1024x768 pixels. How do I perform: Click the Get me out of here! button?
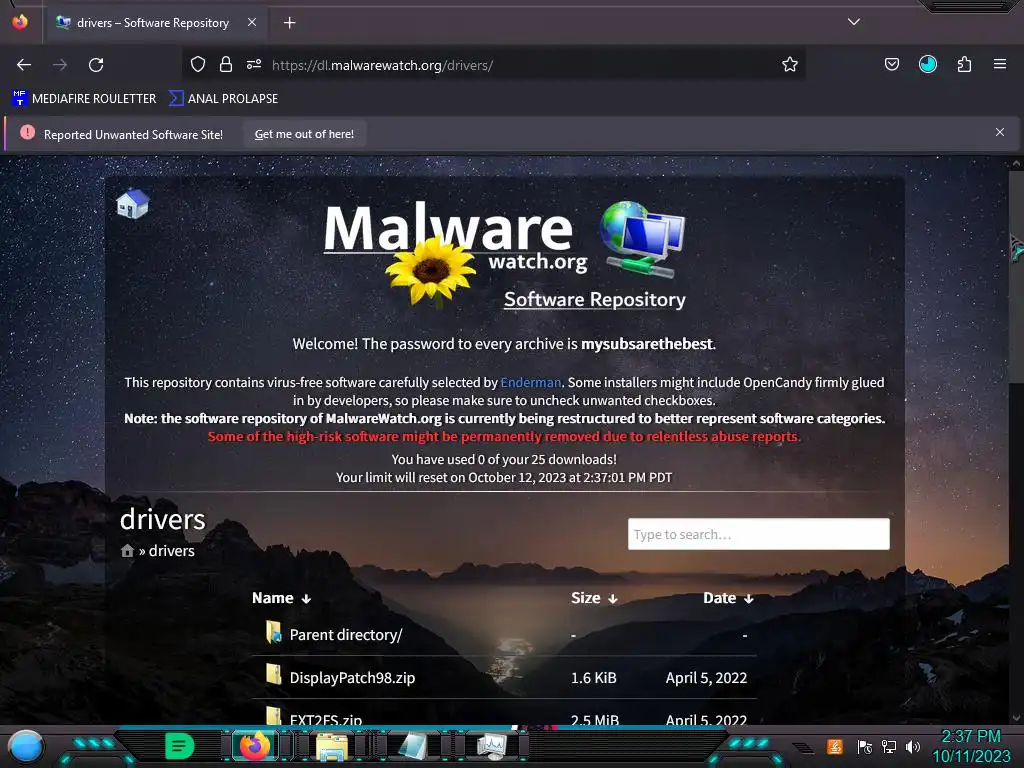(304, 134)
